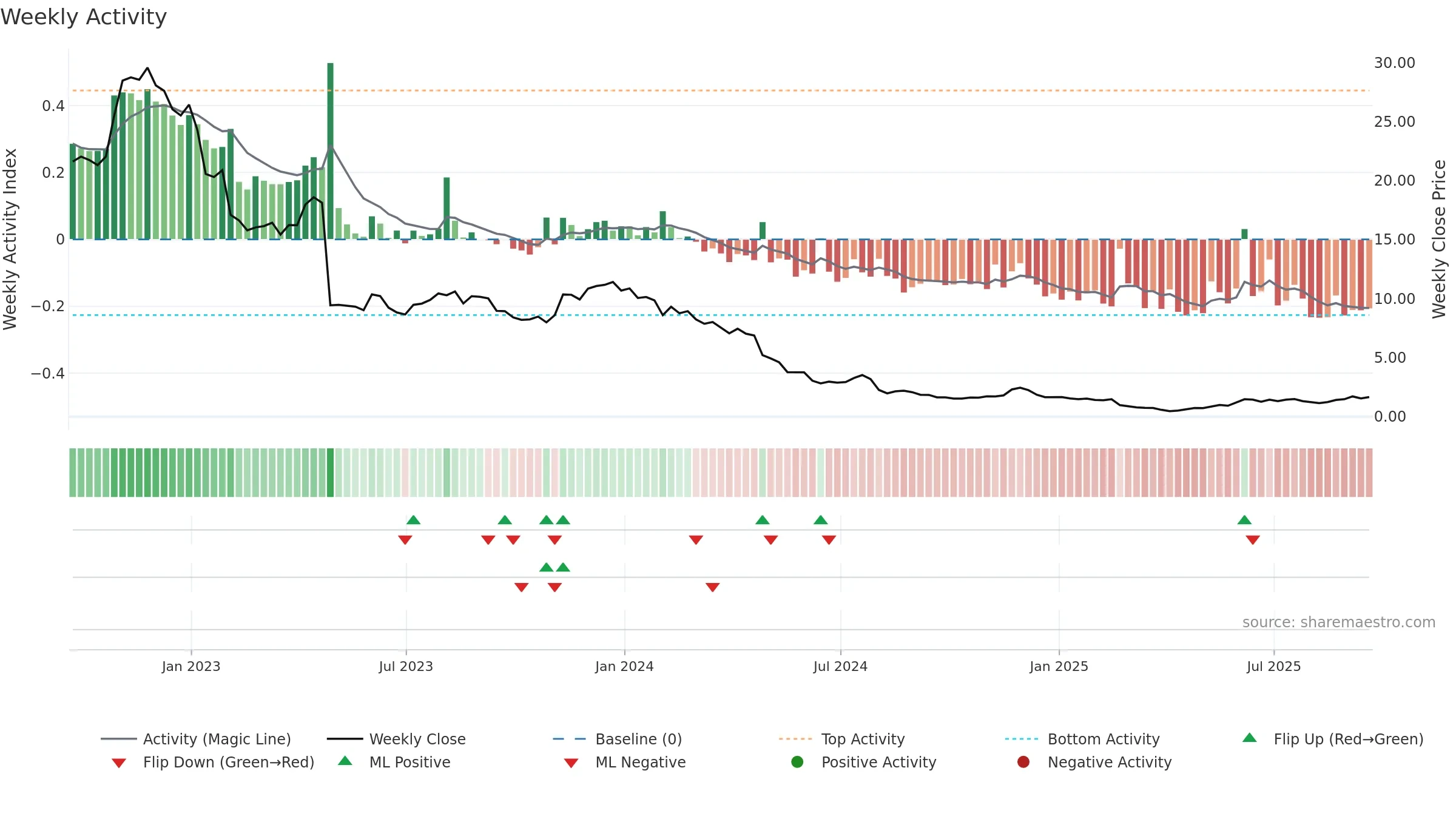
Task: Click the 'Jan 2024' x-axis label
Action: click(x=624, y=666)
